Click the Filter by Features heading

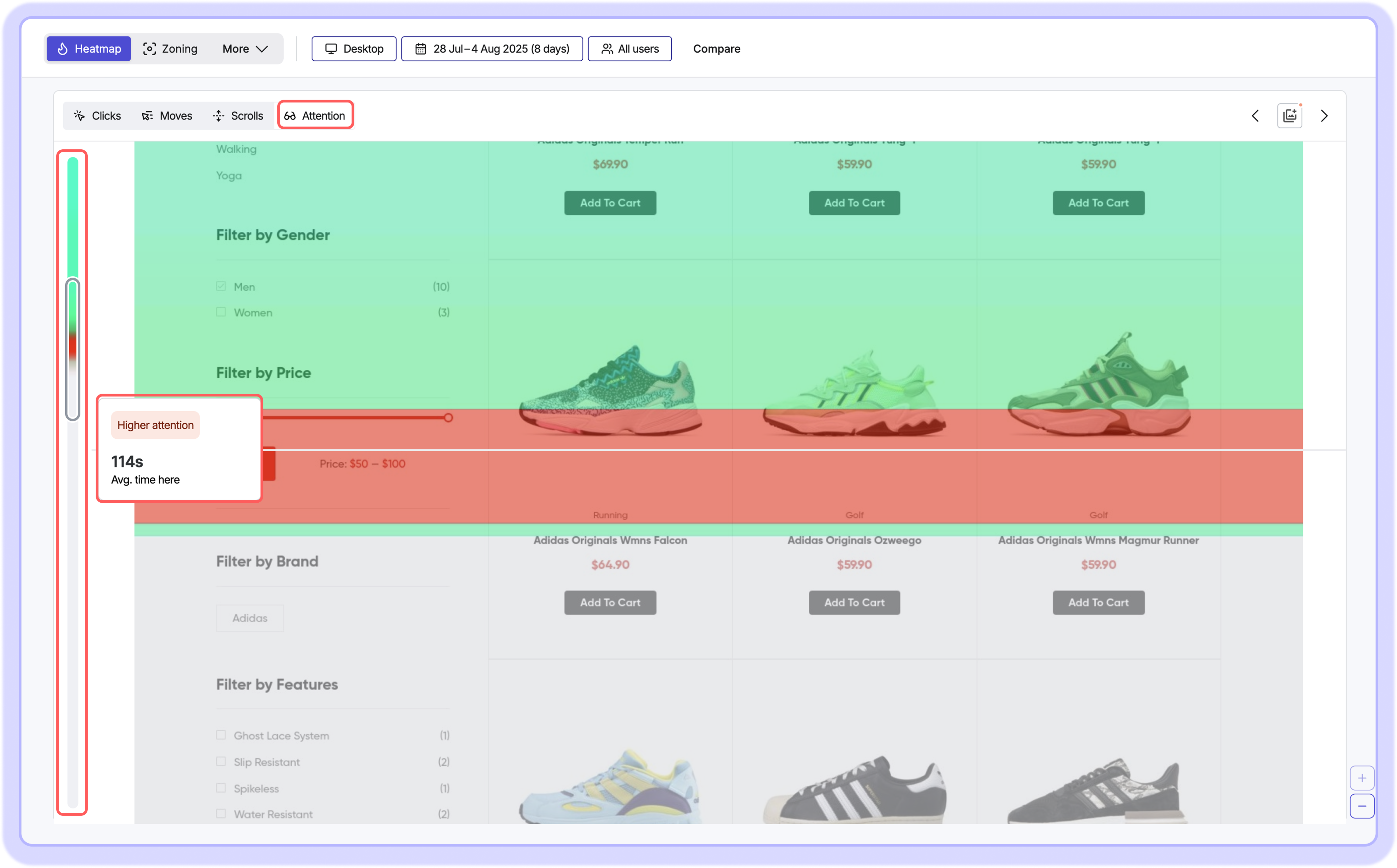pyautogui.click(x=277, y=684)
